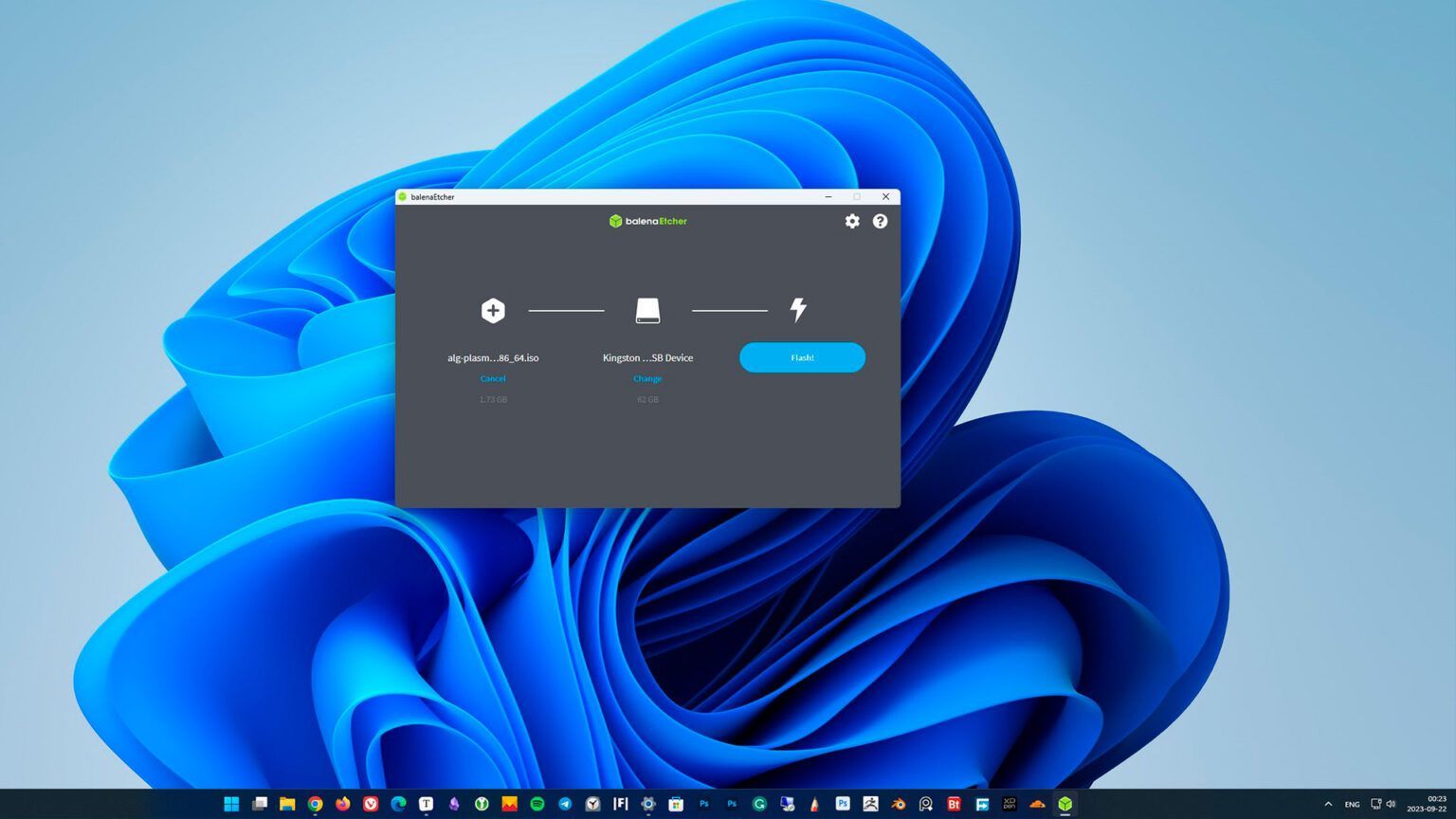
Task: Click the lightning bolt flash icon
Action: click(796, 309)
